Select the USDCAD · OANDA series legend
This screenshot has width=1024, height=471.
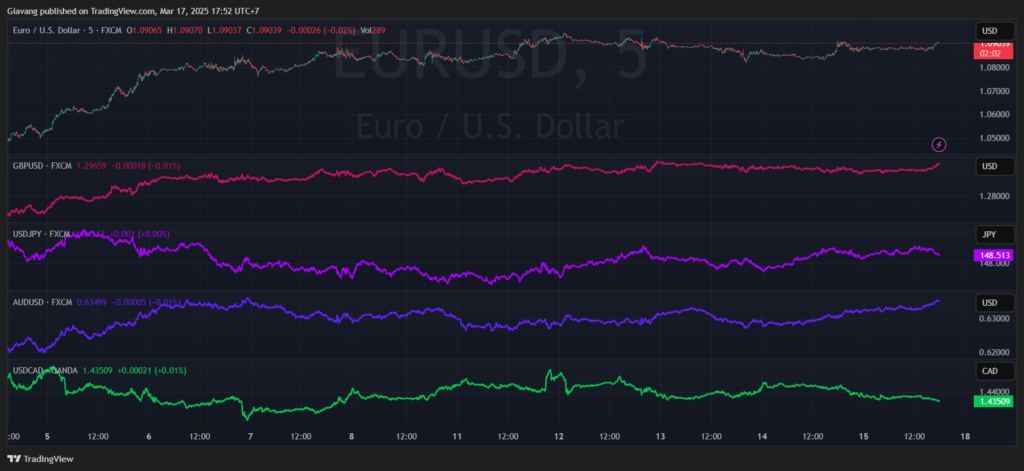click(x=45, y=370)
